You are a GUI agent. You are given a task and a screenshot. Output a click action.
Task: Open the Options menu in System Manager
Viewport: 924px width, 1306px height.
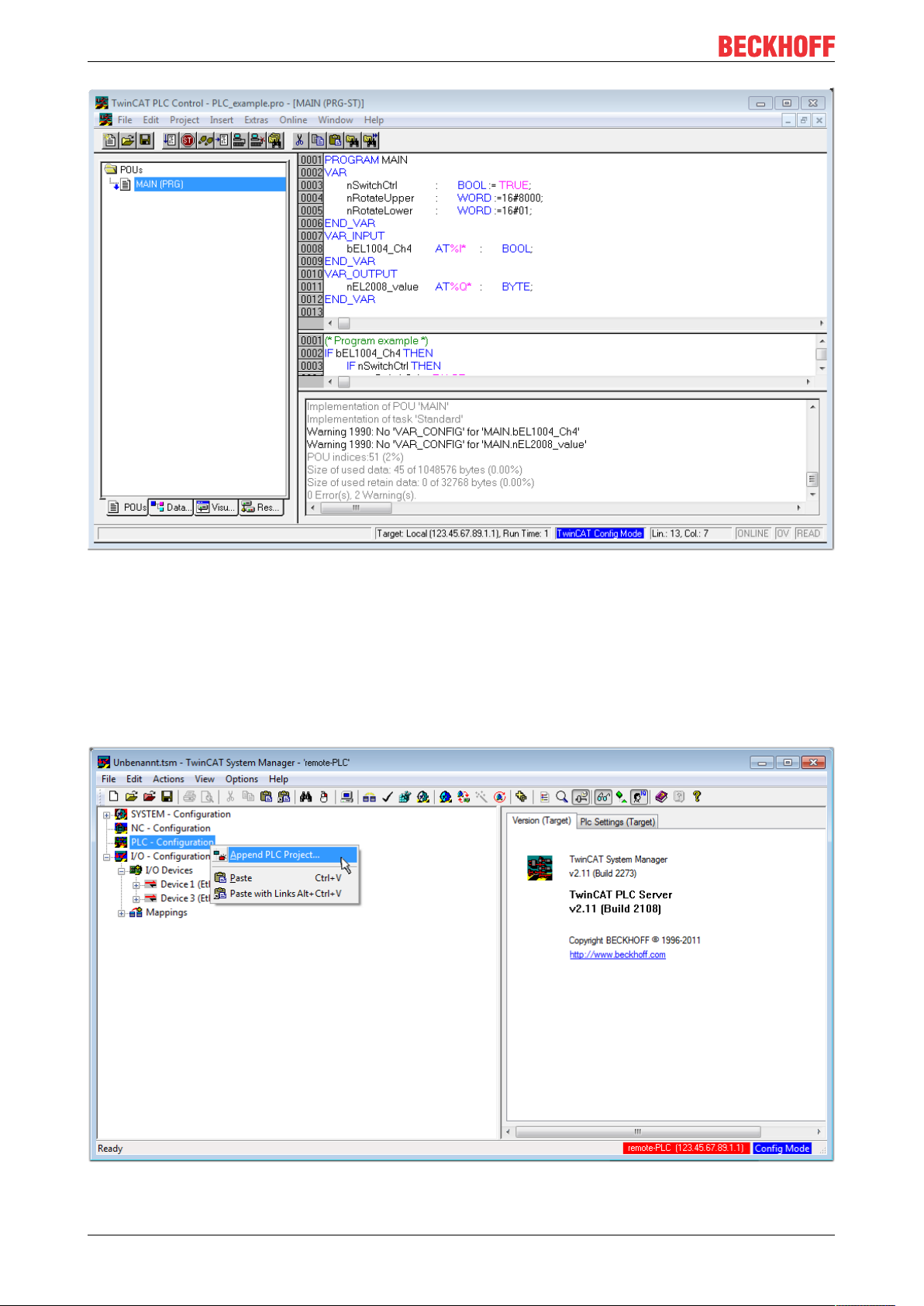click(x=242, y=779)
